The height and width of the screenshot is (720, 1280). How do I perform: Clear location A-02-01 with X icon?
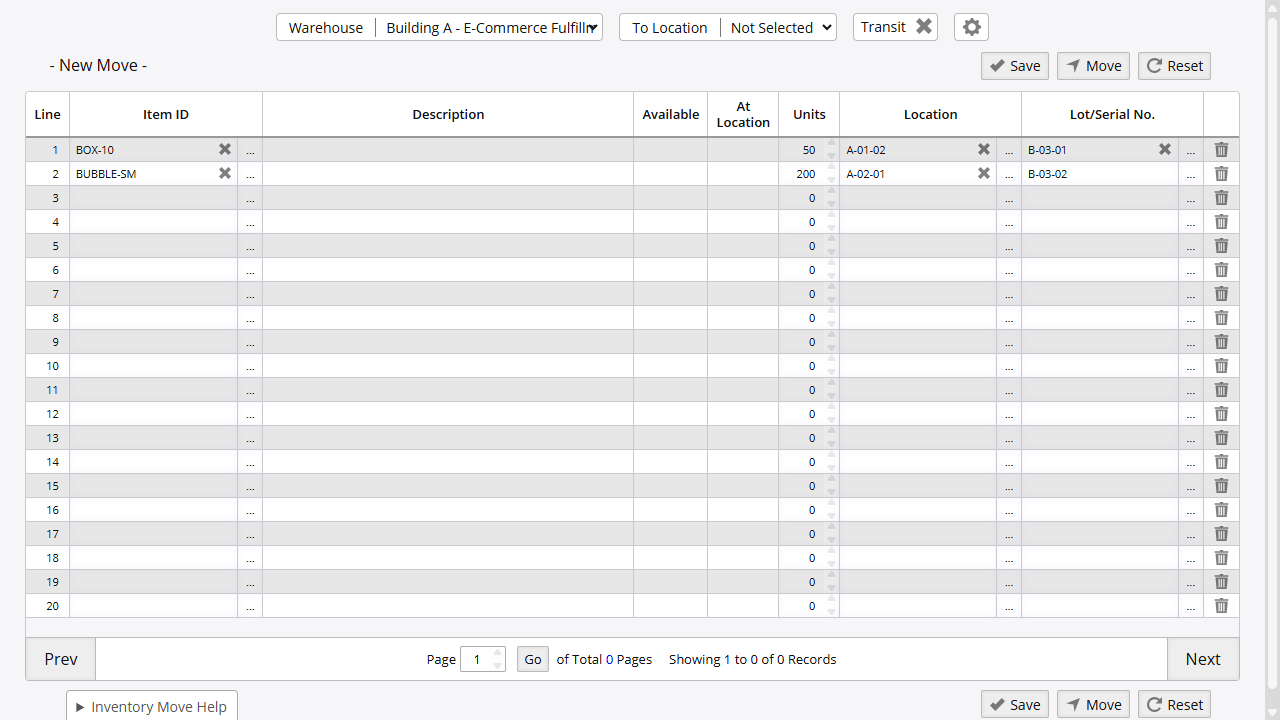click(x=984, y=174)
